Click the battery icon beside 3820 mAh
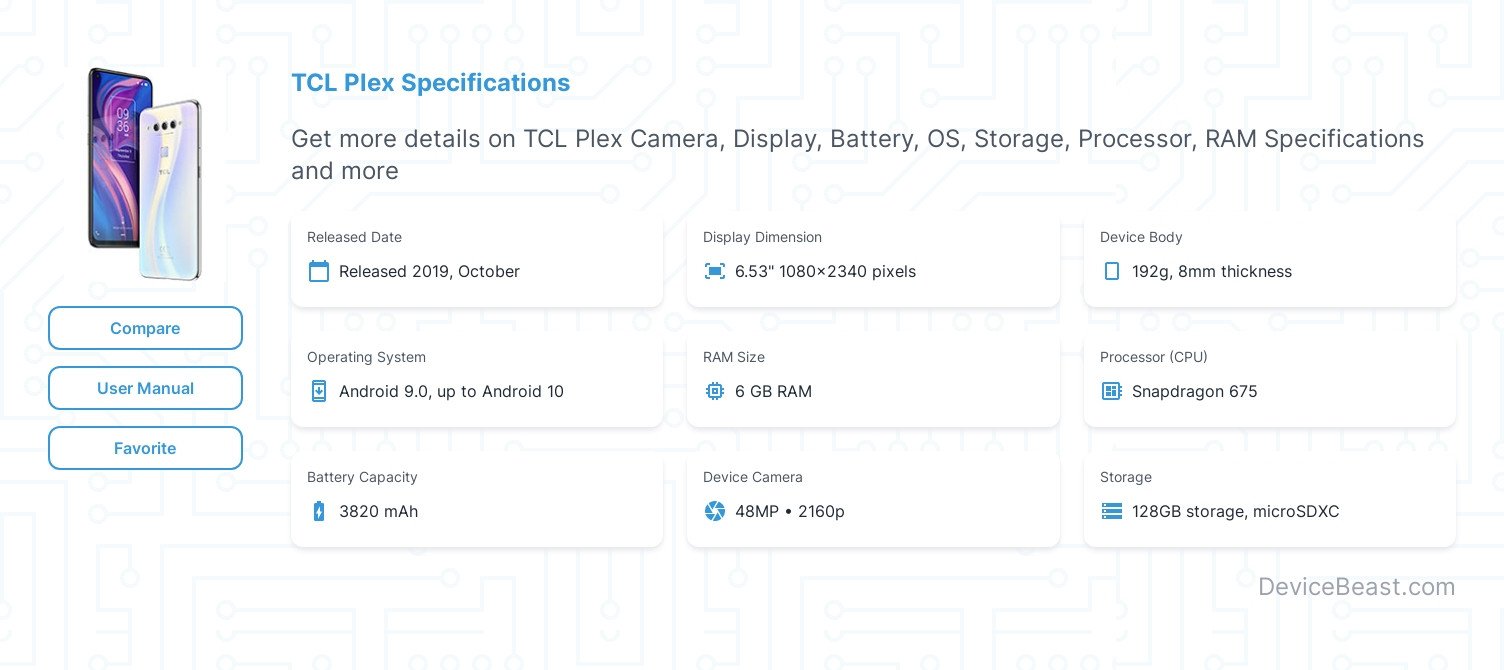Screen dimensions: 1504x670 click(x=319, y=511)
